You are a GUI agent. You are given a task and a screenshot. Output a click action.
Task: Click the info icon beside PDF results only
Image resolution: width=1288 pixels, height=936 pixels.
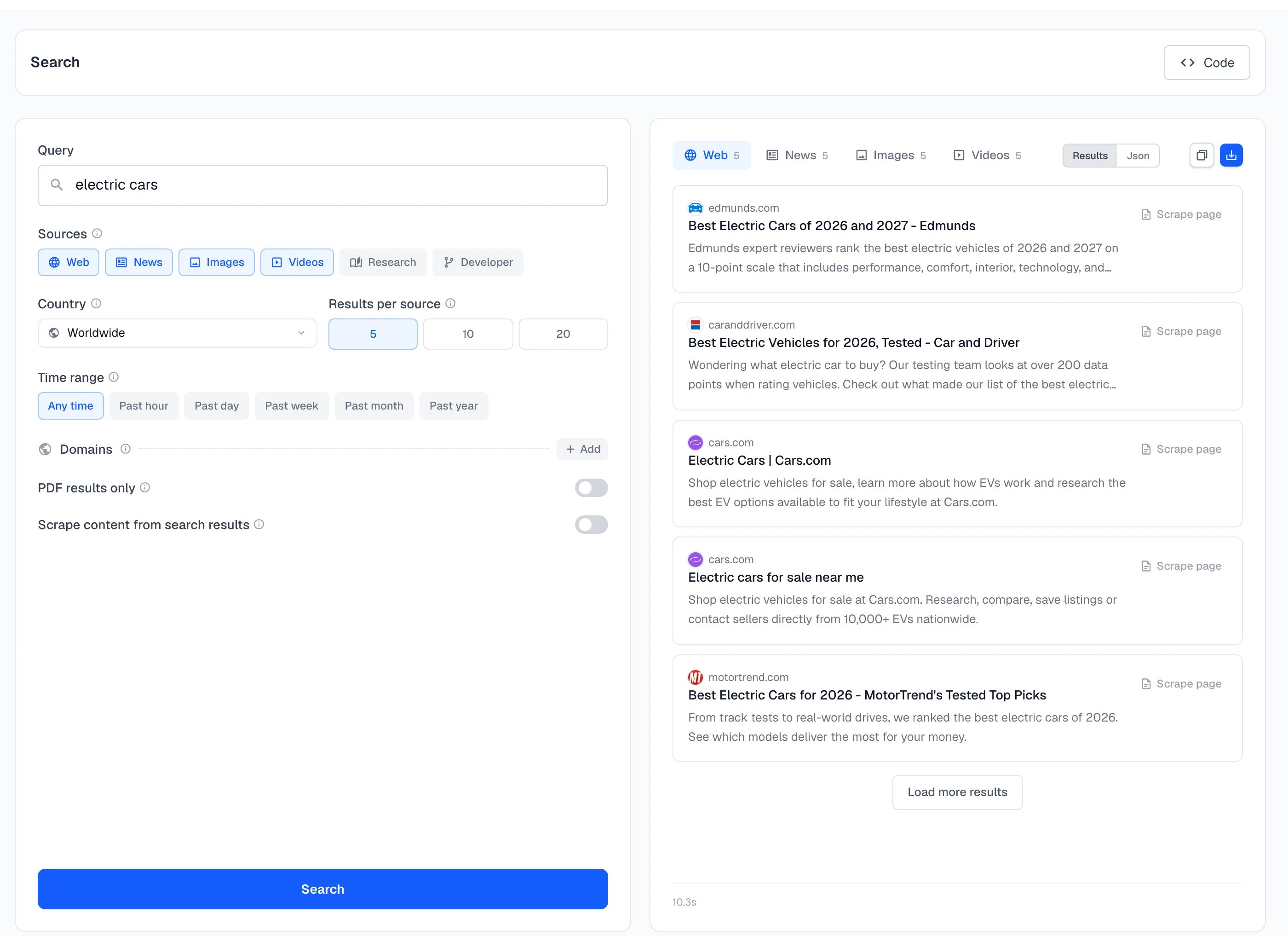(145, 487)
